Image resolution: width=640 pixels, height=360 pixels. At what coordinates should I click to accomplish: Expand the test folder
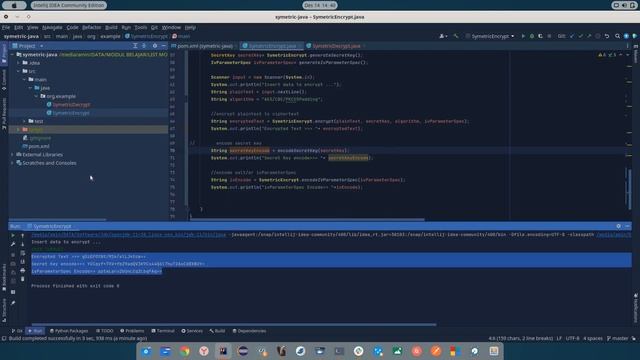[x=24, y=121]
